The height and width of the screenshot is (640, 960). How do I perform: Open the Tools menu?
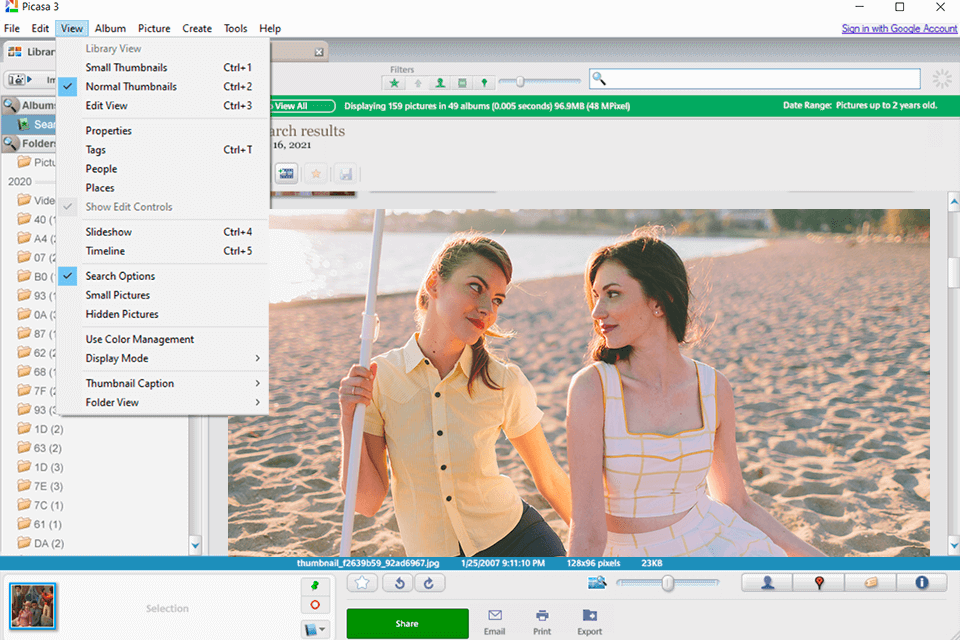click(236, 28)
